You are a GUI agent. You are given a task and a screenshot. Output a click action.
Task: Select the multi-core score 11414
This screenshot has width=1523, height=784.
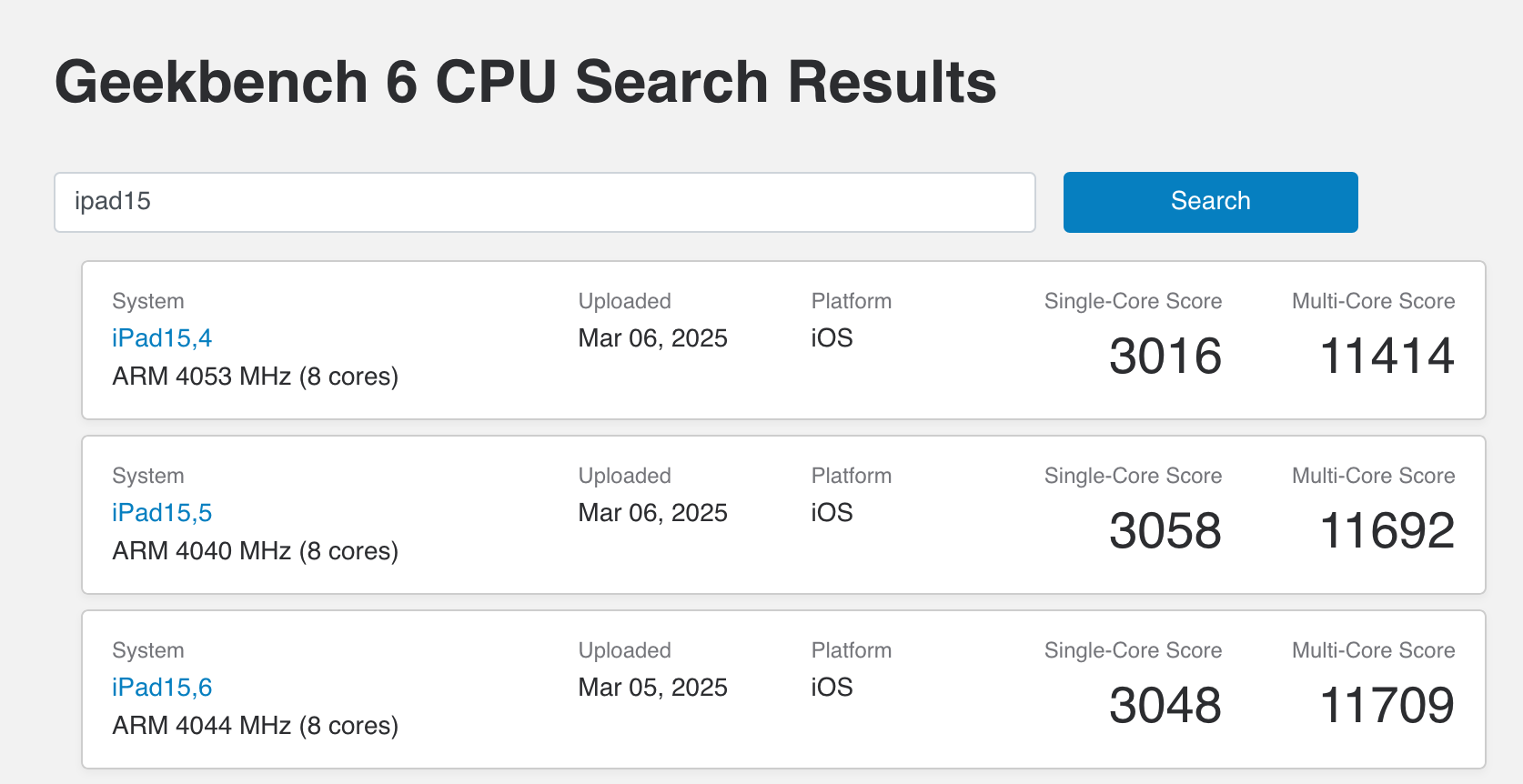coord(1387,356)
